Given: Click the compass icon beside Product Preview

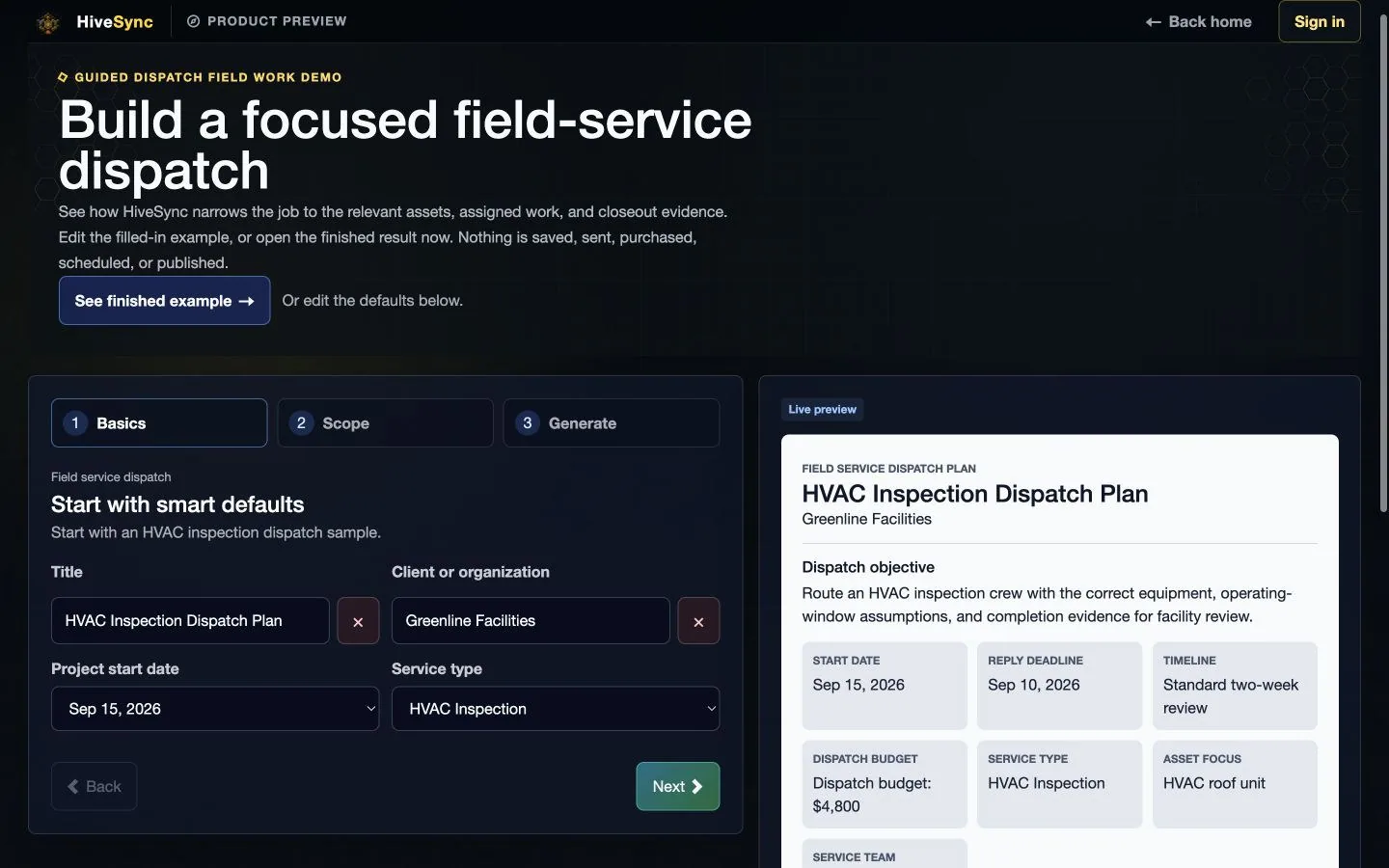Looking at the screenshot, I should tap(193, 21).
